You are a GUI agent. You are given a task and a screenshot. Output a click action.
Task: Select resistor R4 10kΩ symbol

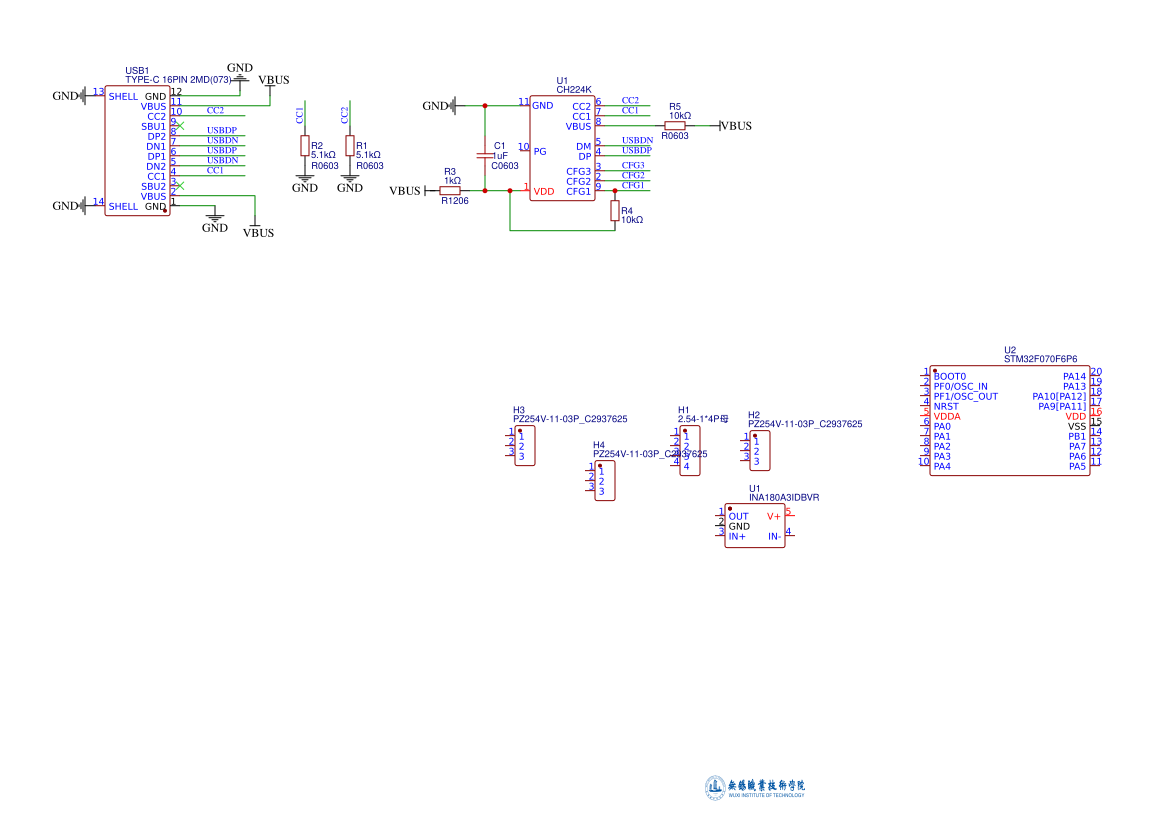point(615,211)
